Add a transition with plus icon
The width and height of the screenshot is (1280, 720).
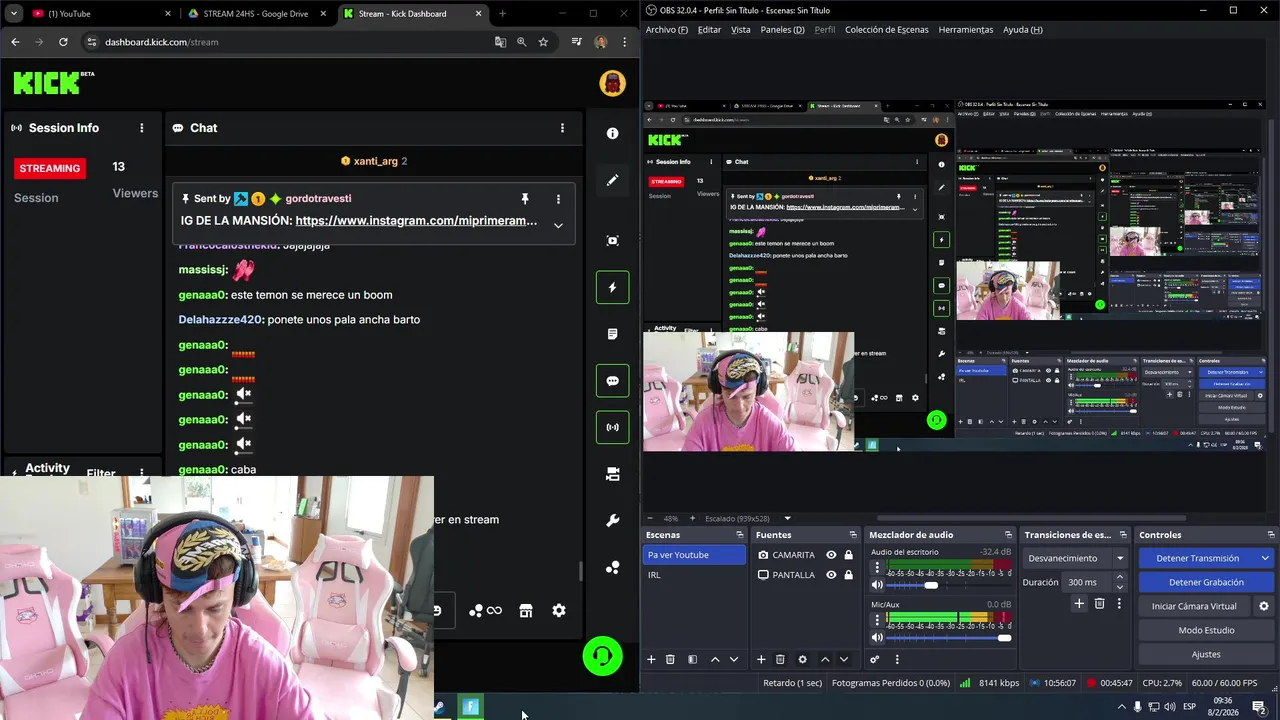pos(1079,603)
